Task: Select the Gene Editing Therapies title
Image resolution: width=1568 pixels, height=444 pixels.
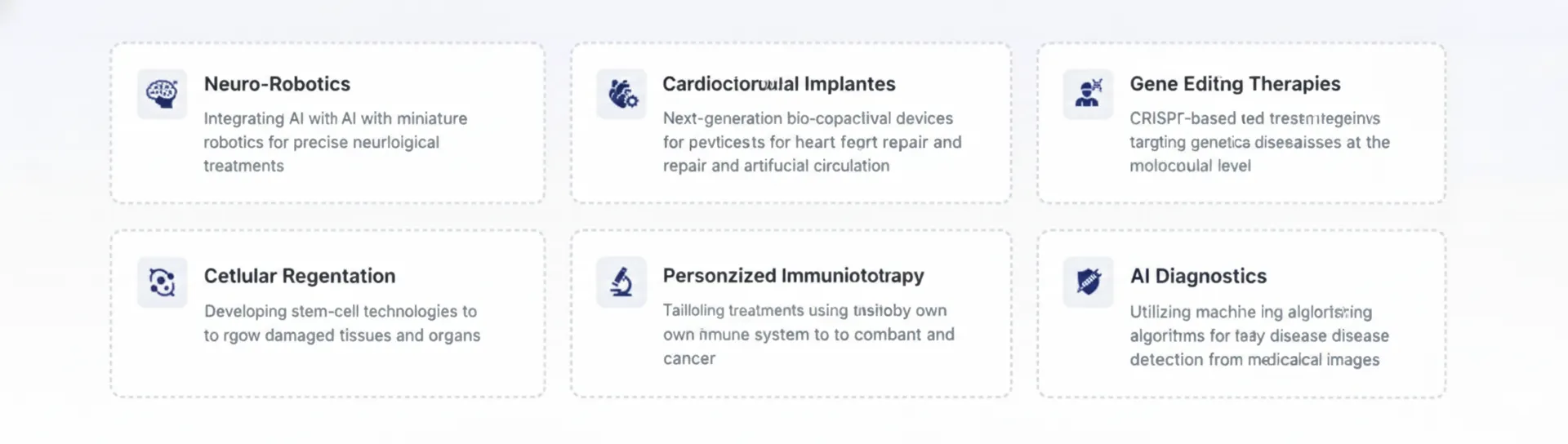Action: (x=1235, y=84)
